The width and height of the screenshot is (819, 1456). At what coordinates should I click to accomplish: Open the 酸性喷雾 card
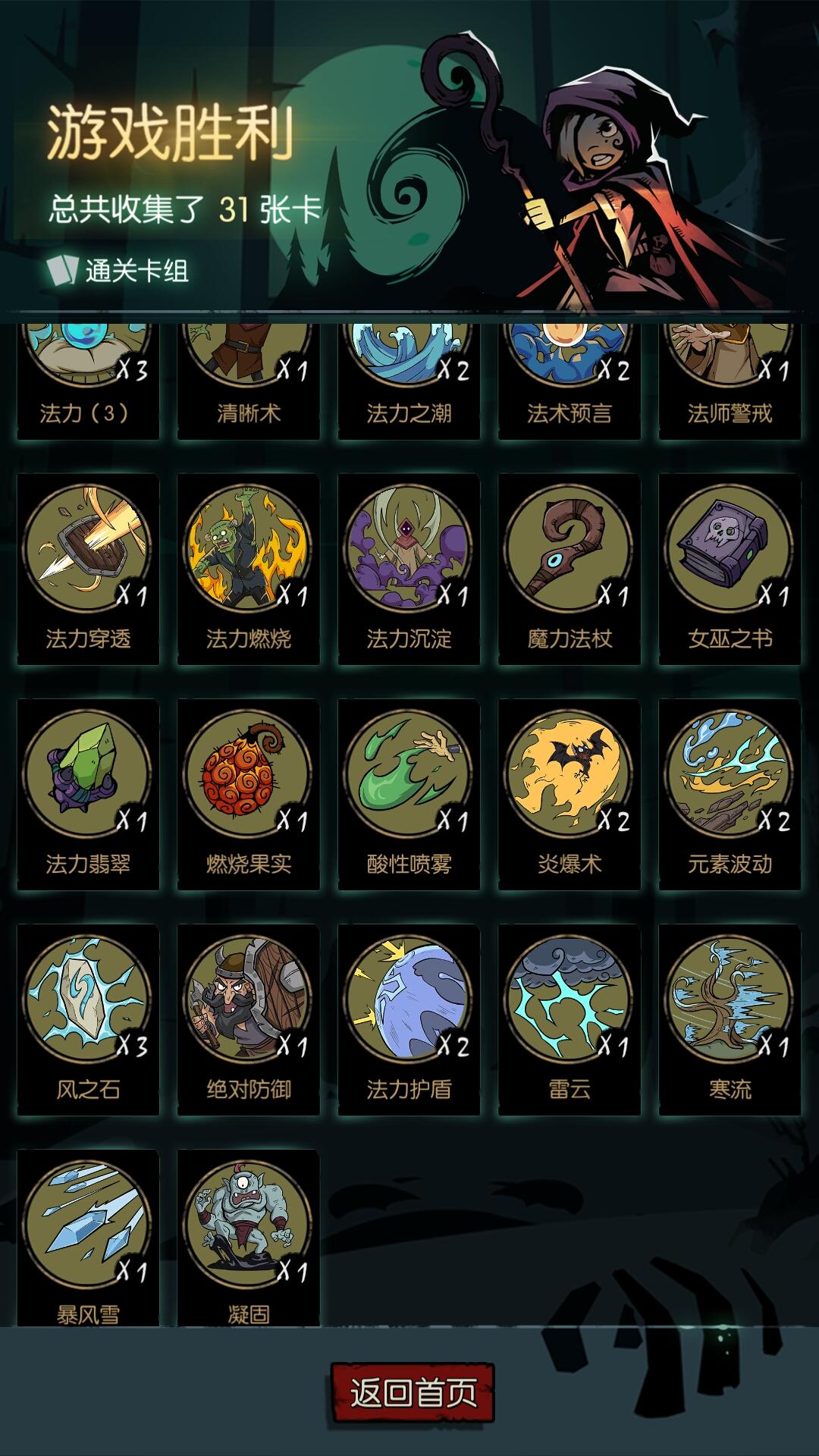point(409,795)
